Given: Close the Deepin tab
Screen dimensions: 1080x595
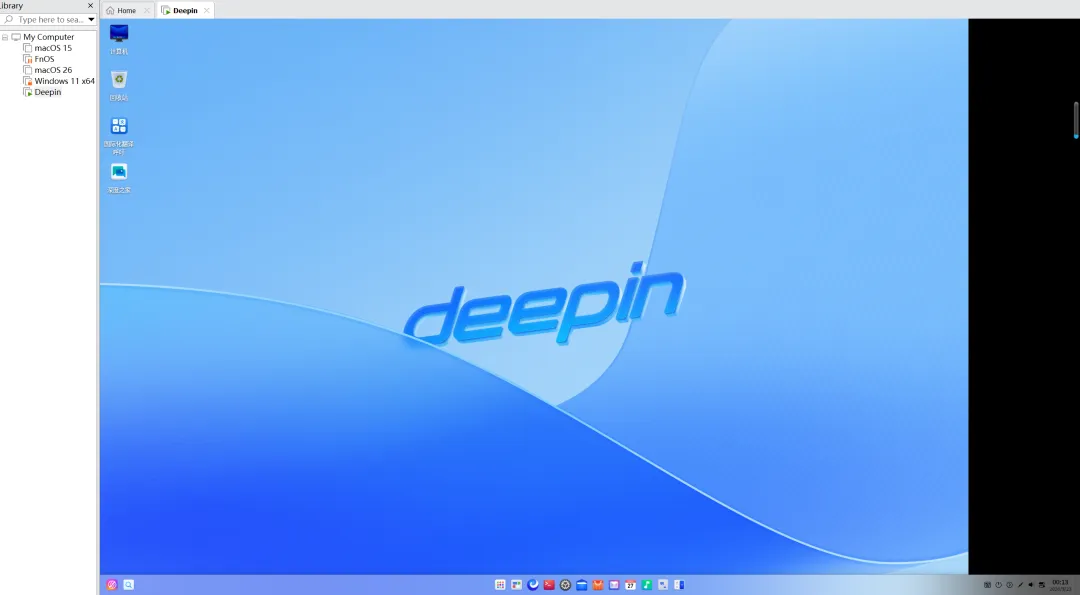Looking at the screenshot, I should pyautogui.click(x=206, y=10).
